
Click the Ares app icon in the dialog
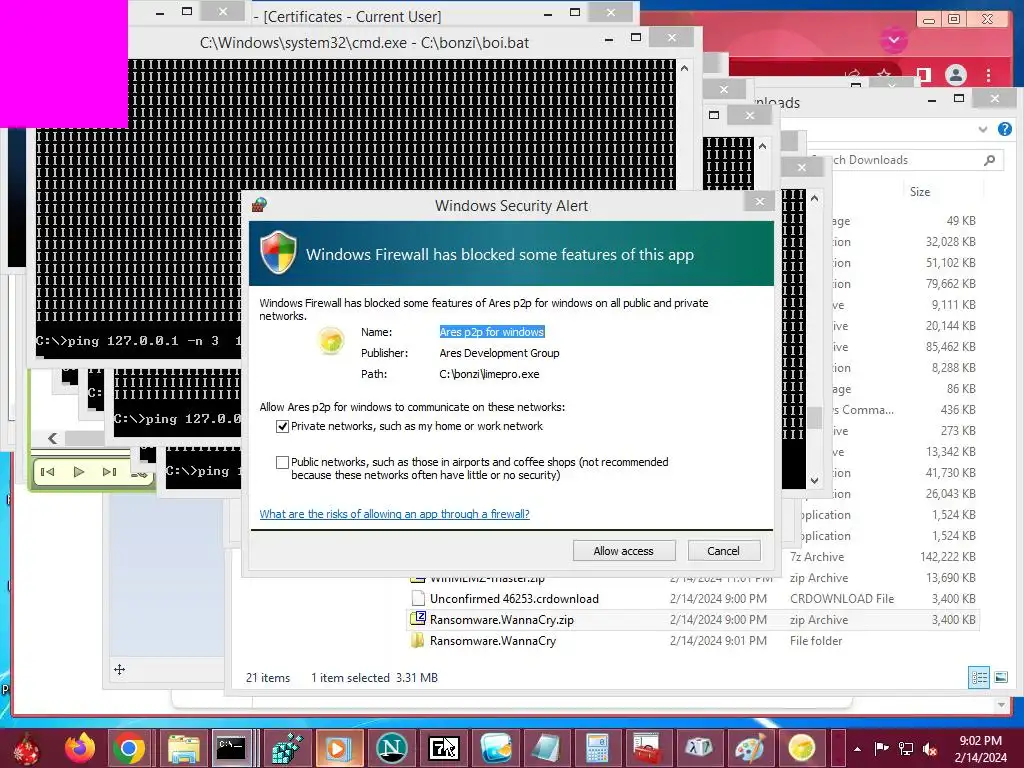[x=331, y=340]
